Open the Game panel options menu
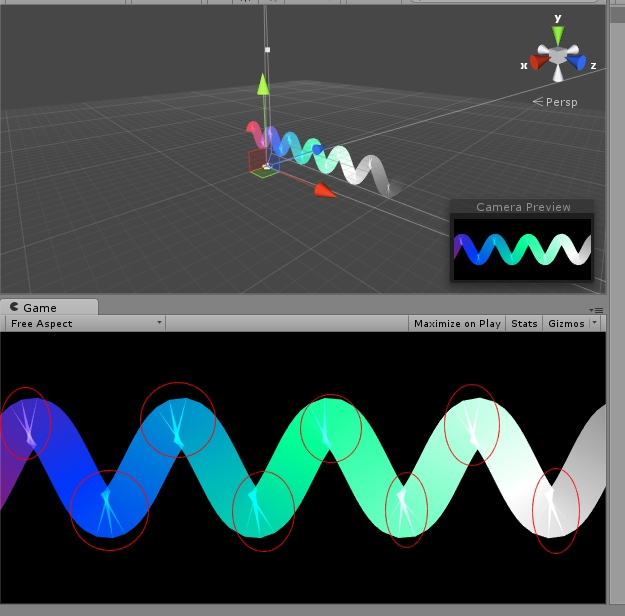This screenshot has width=625, height=616. [598, 310]
